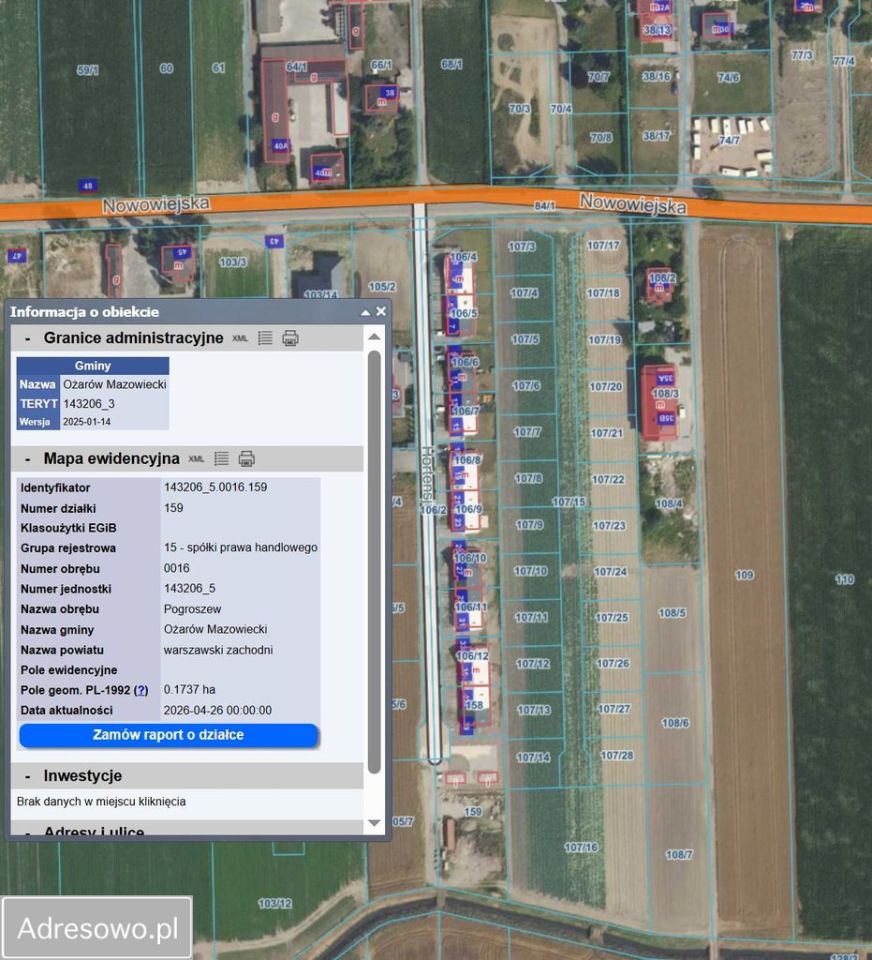872x960 pixels.
Task: Click parcel 59/1 on the map
Action: (88, 70)
